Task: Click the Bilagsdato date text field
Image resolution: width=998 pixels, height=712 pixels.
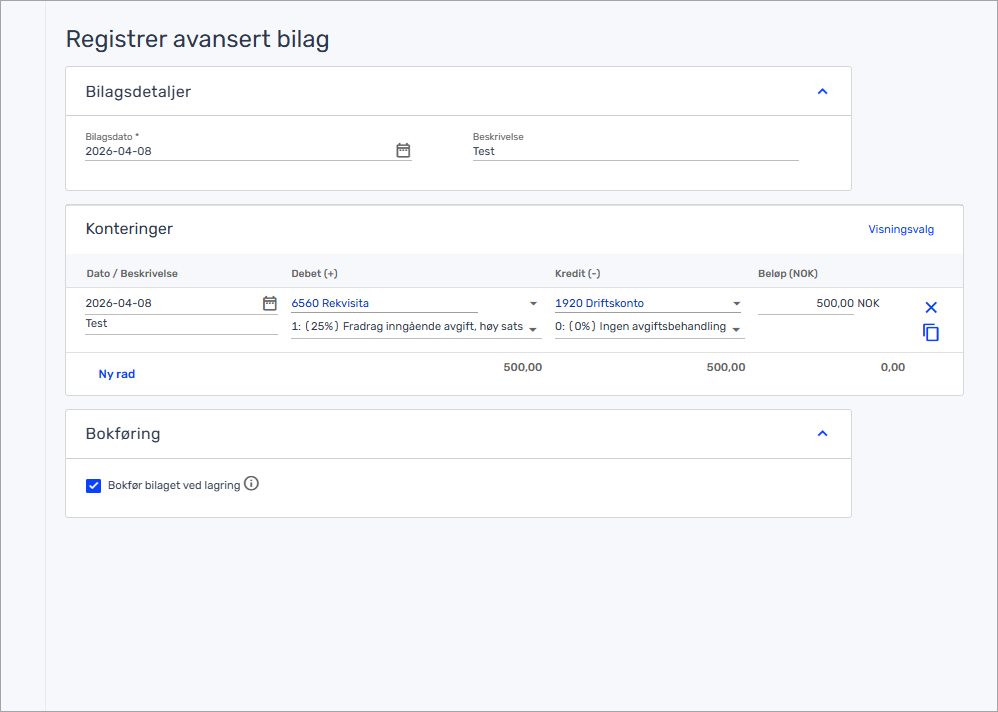Action: click(238, 152)
